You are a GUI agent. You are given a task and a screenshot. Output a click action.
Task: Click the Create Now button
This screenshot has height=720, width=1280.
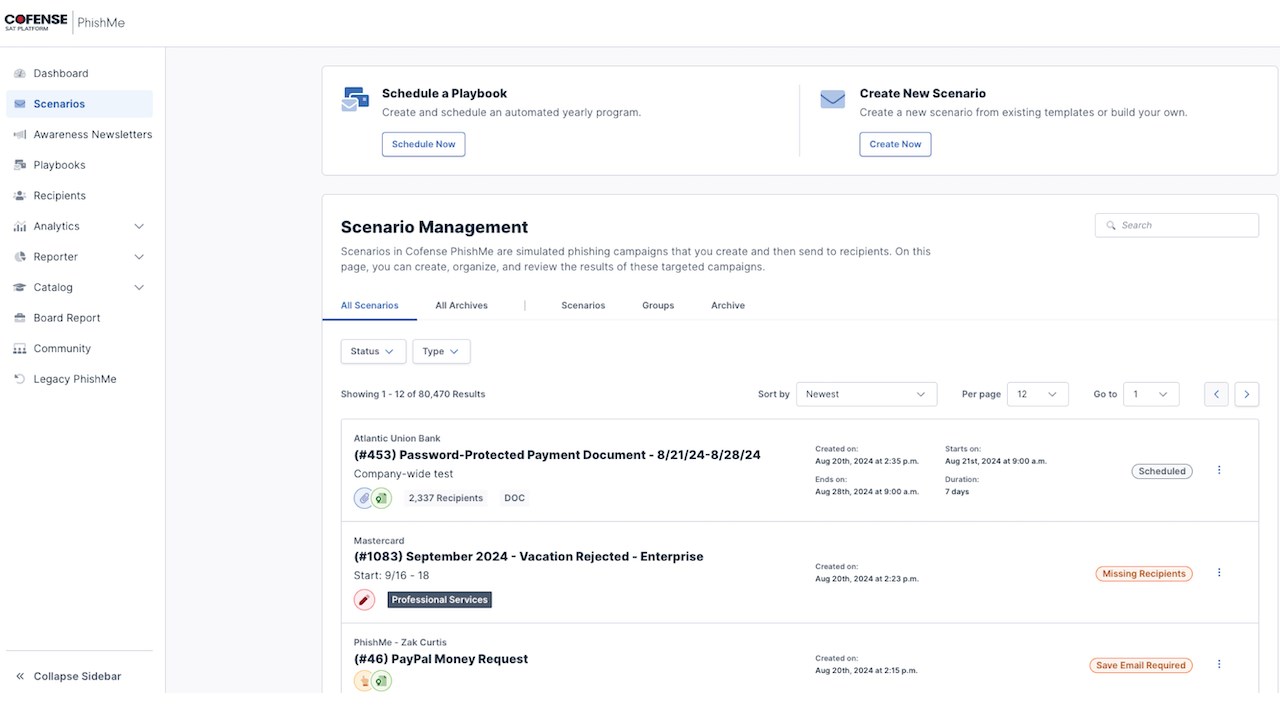[x=895, y=144]
